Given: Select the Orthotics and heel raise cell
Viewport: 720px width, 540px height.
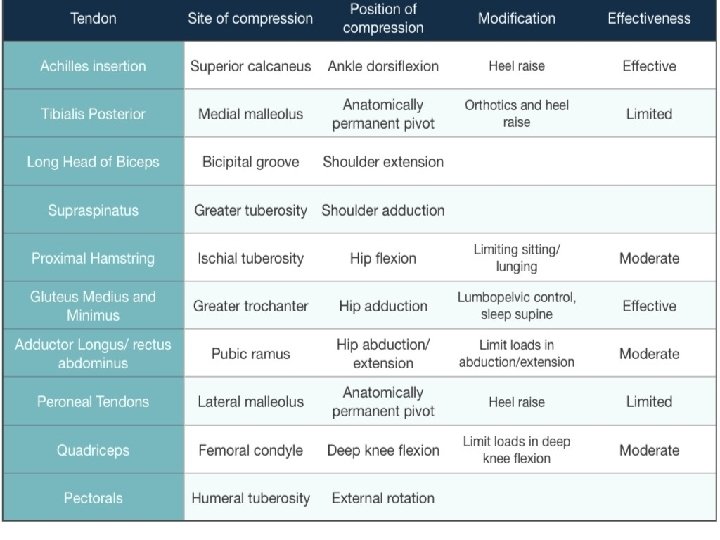Looking at the screenshot, I should click(516, 114).
